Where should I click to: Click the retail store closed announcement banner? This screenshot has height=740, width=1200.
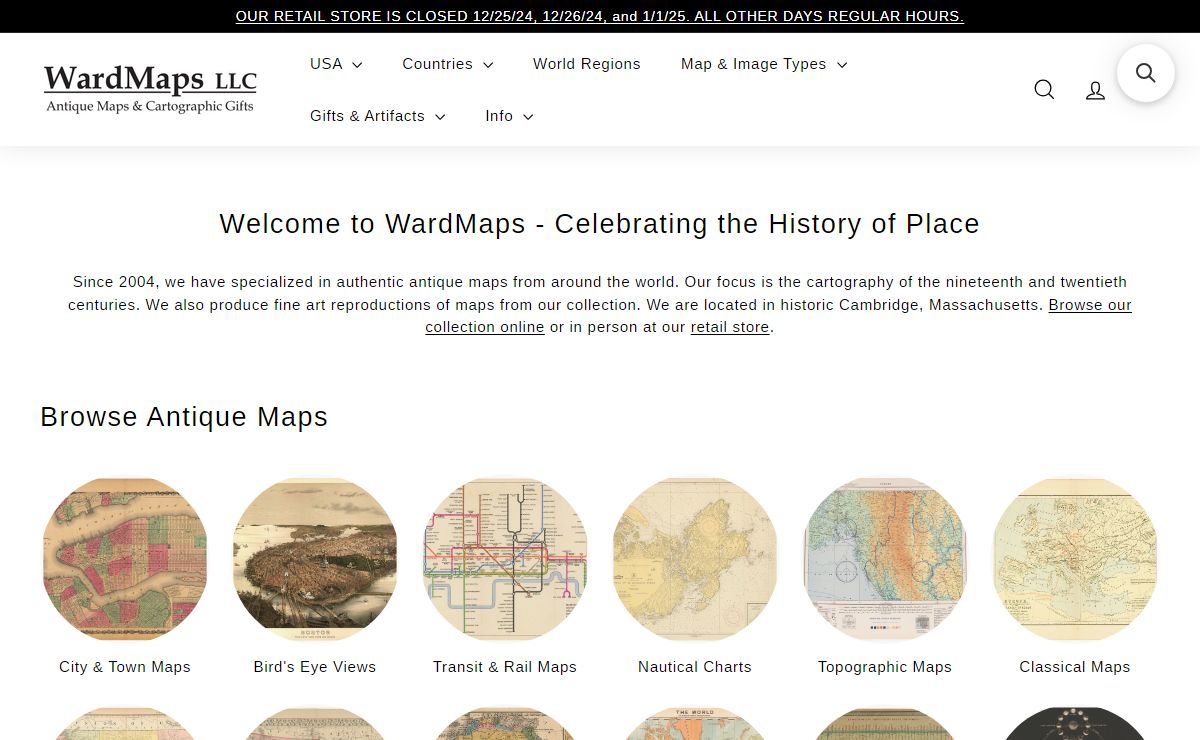(600, 16)
